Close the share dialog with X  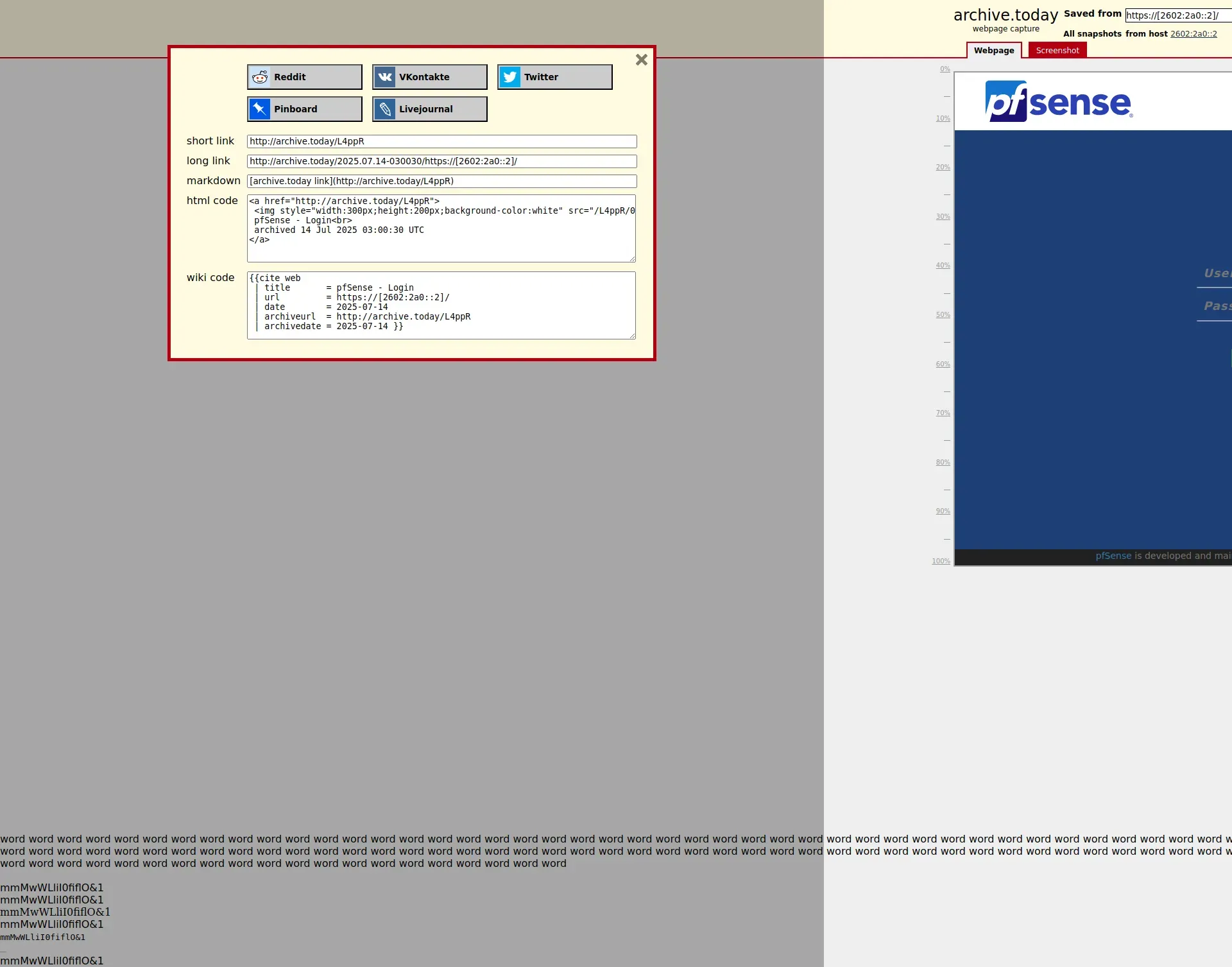(x=641, y=60)
